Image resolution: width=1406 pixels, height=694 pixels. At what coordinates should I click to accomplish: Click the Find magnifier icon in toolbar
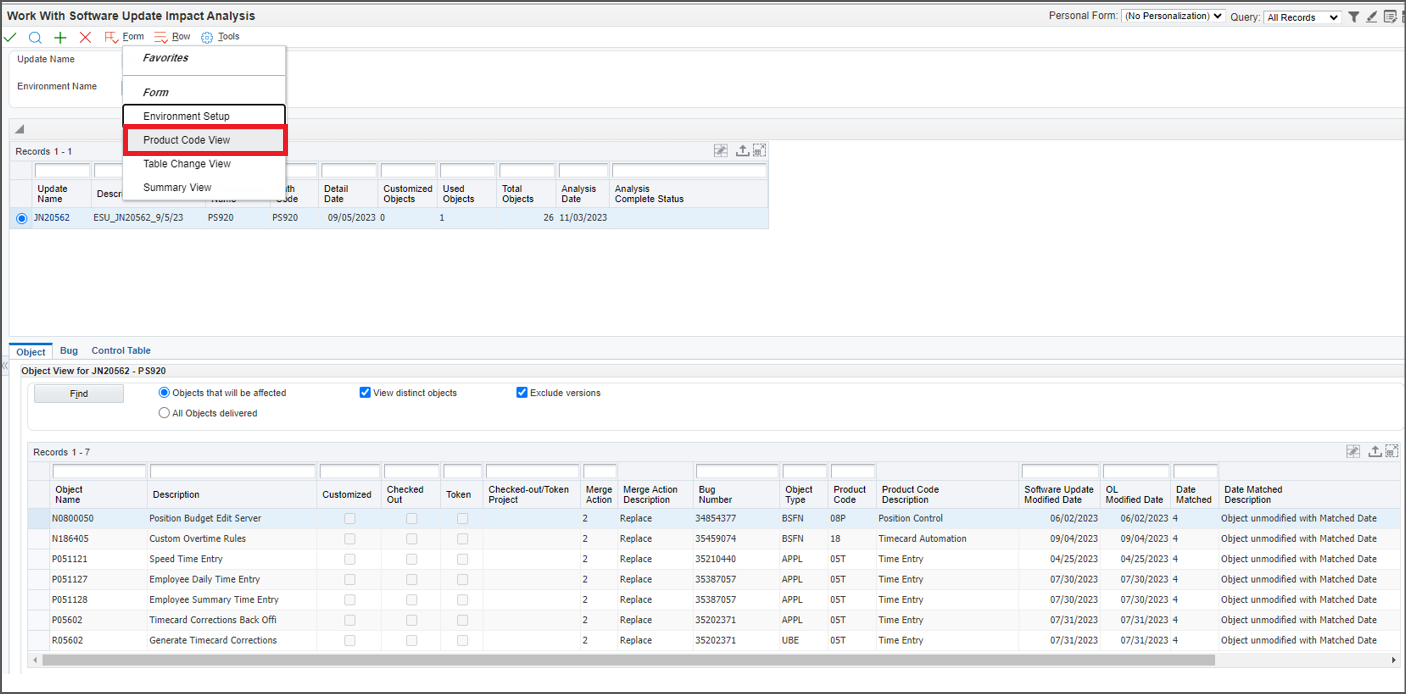click(x=35, y=37)
